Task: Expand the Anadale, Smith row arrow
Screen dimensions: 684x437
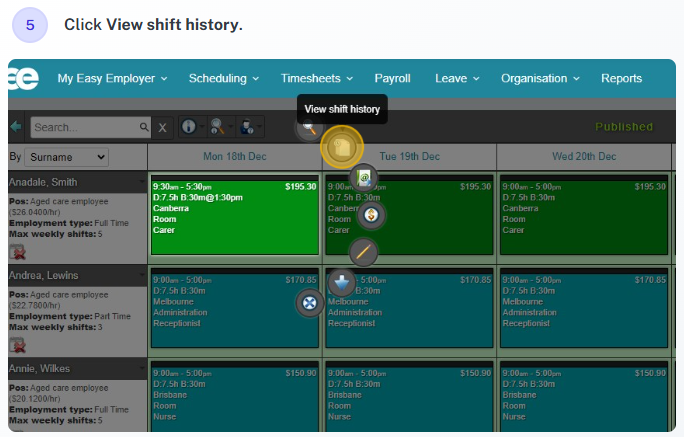Action: (x=142, y=181)
